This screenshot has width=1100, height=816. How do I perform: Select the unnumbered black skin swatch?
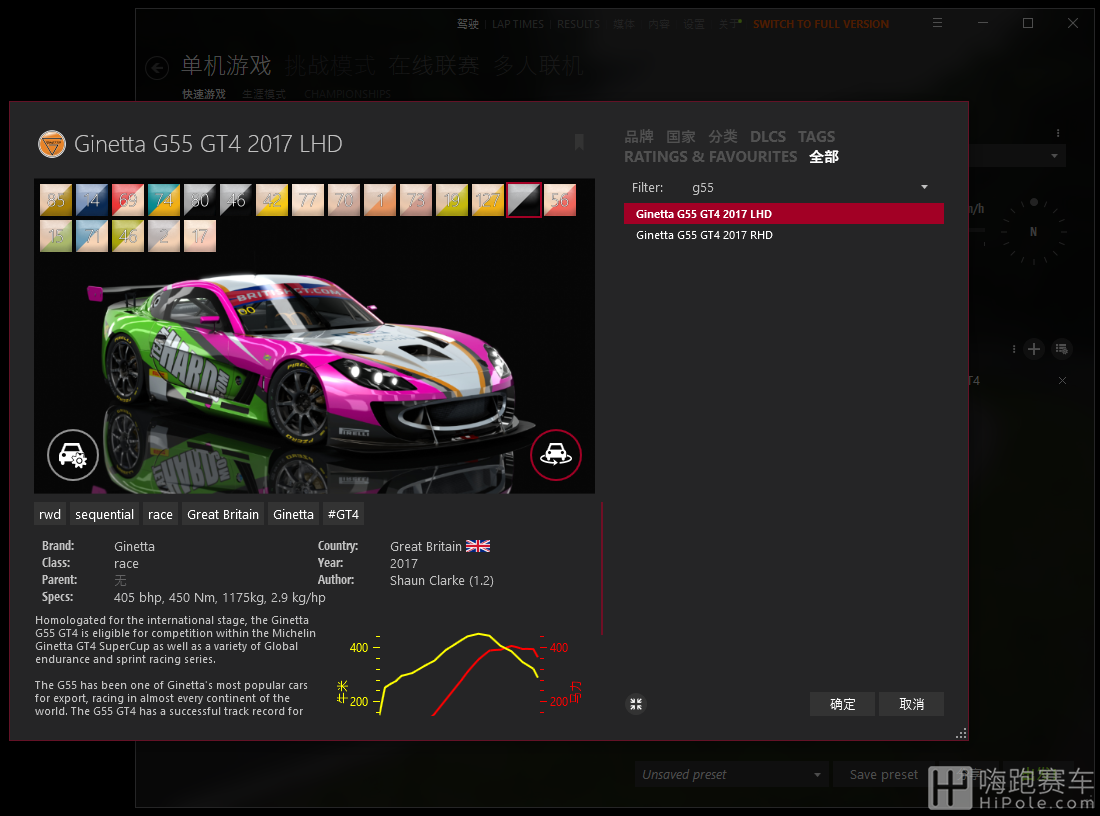coord(524,200)
